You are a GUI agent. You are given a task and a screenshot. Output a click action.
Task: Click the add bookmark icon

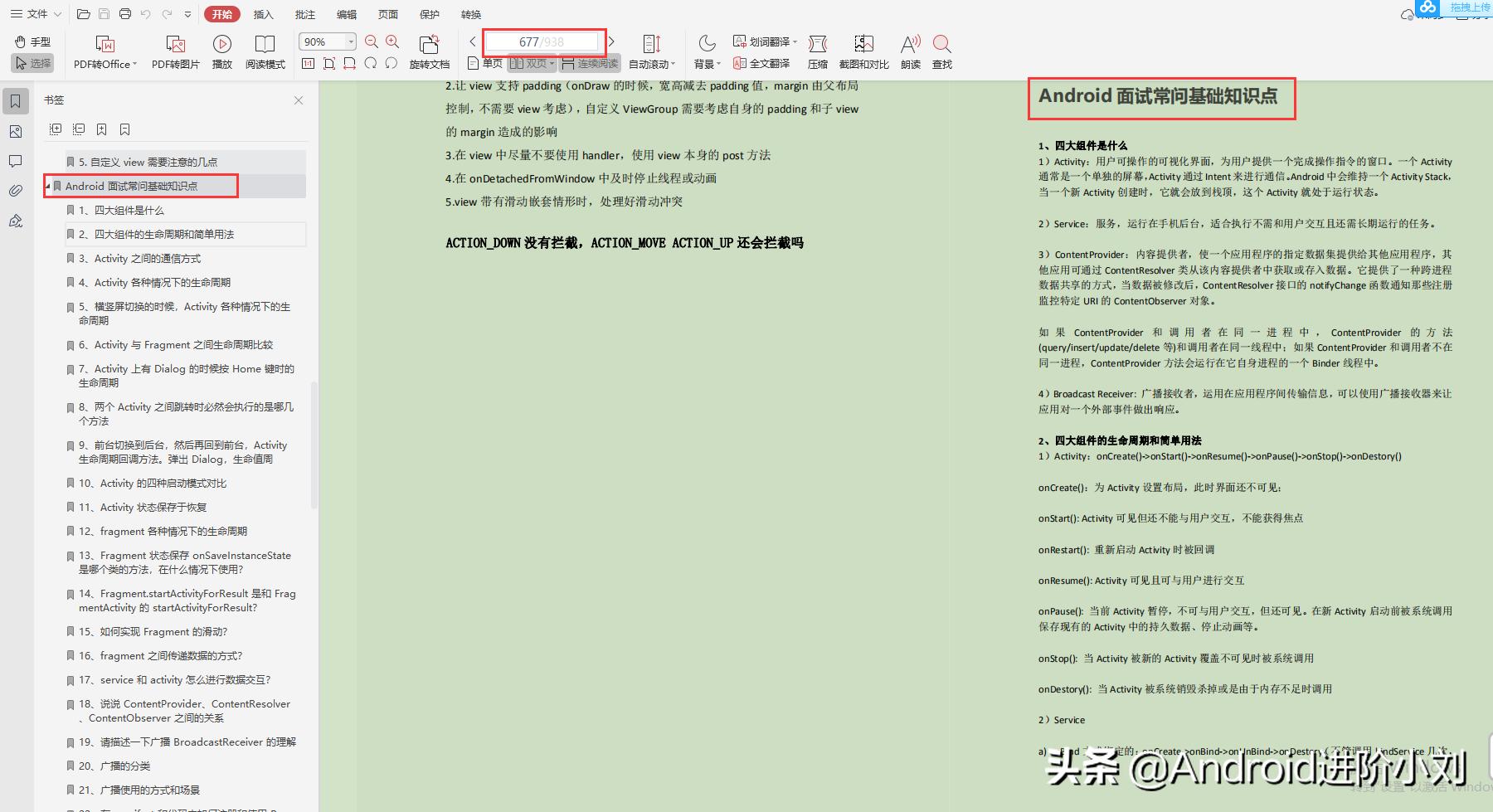click(x=101, y=129)
